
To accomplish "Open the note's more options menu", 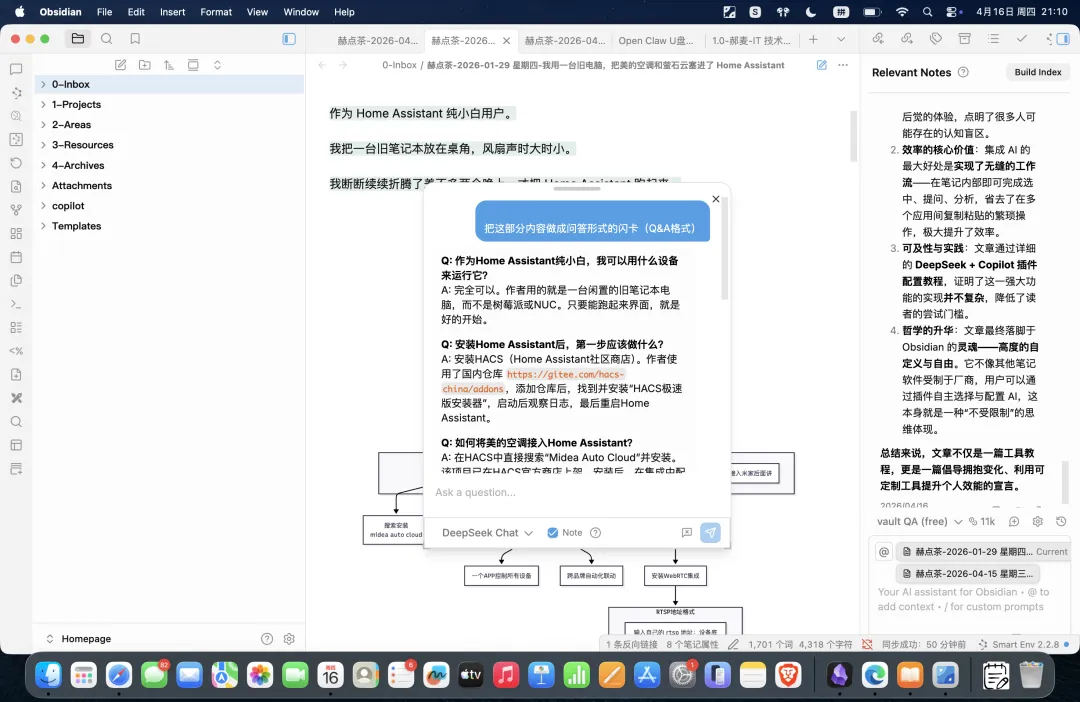I will pos(843,65).
